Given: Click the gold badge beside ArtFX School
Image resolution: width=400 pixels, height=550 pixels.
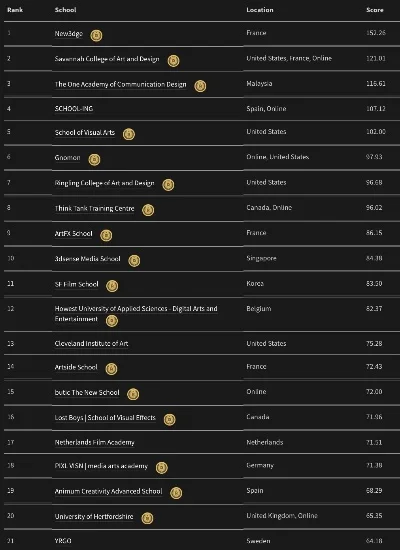Looking at the screenshot, I should tap(106, 235).
